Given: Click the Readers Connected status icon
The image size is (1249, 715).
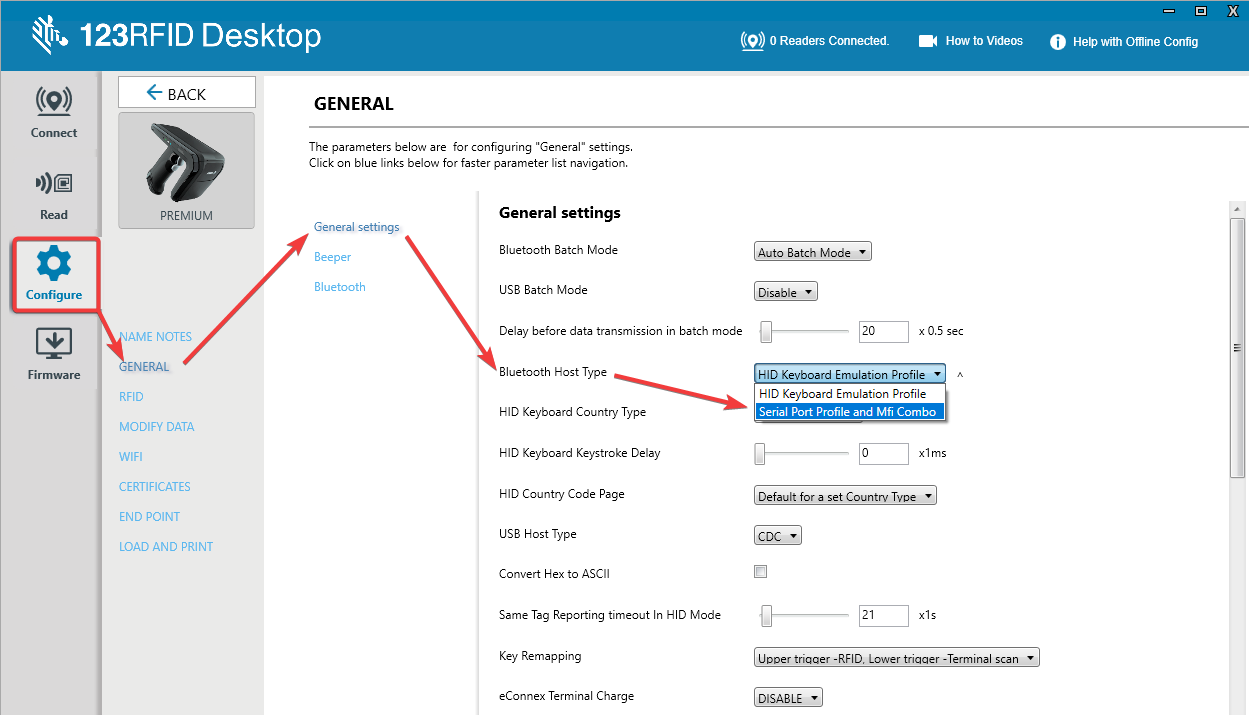Looking at the screenshot, I should pyautogui.click(x=752, y=41).
